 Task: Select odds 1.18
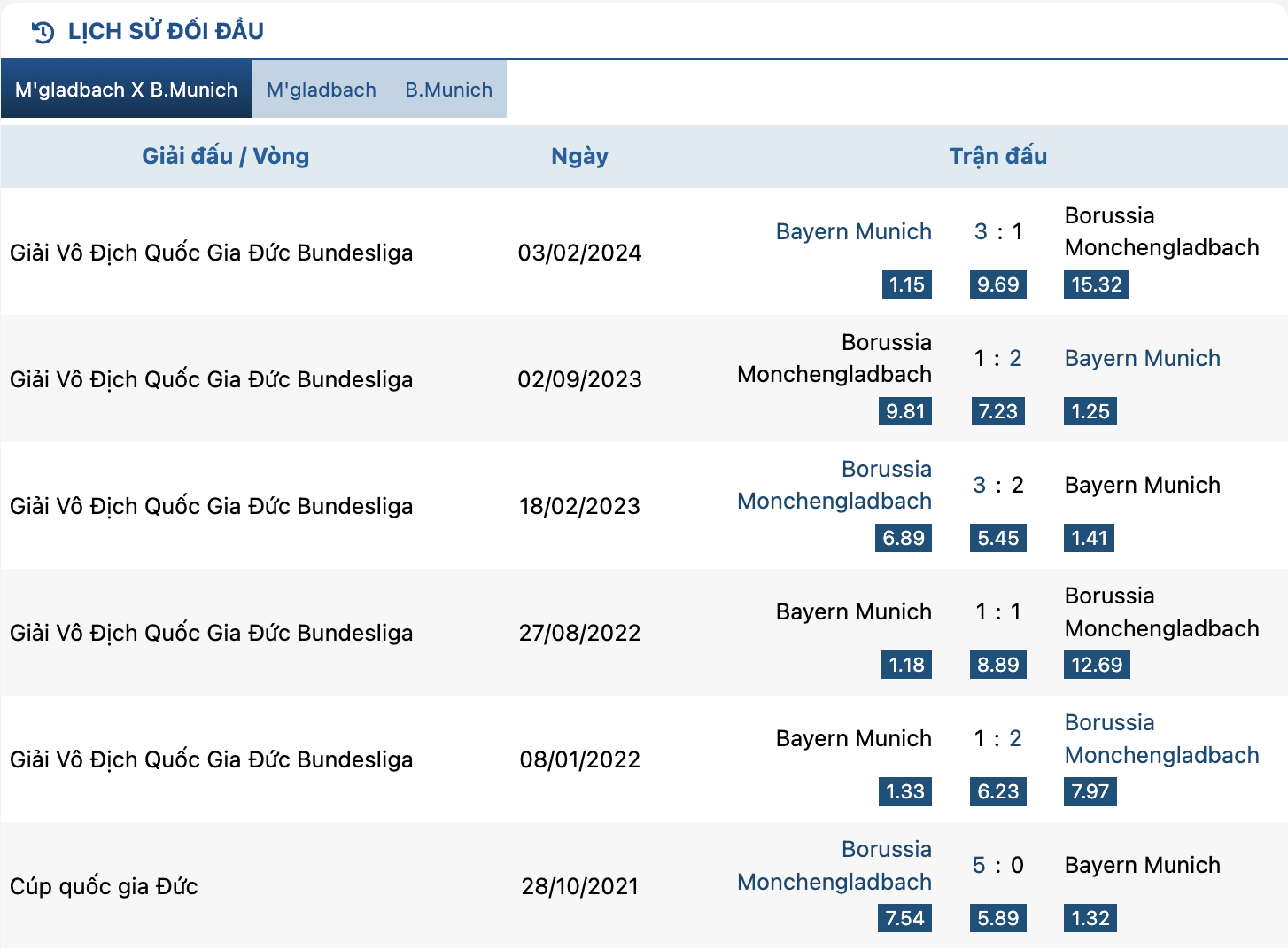click(906, 665)
